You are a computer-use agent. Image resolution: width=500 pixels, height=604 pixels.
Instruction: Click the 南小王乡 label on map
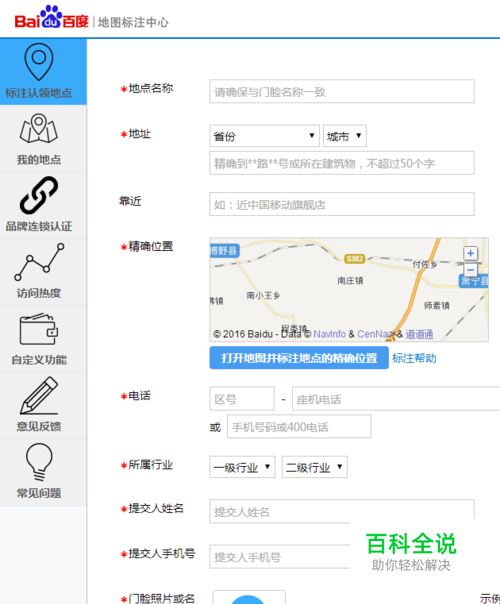[263, 295]
